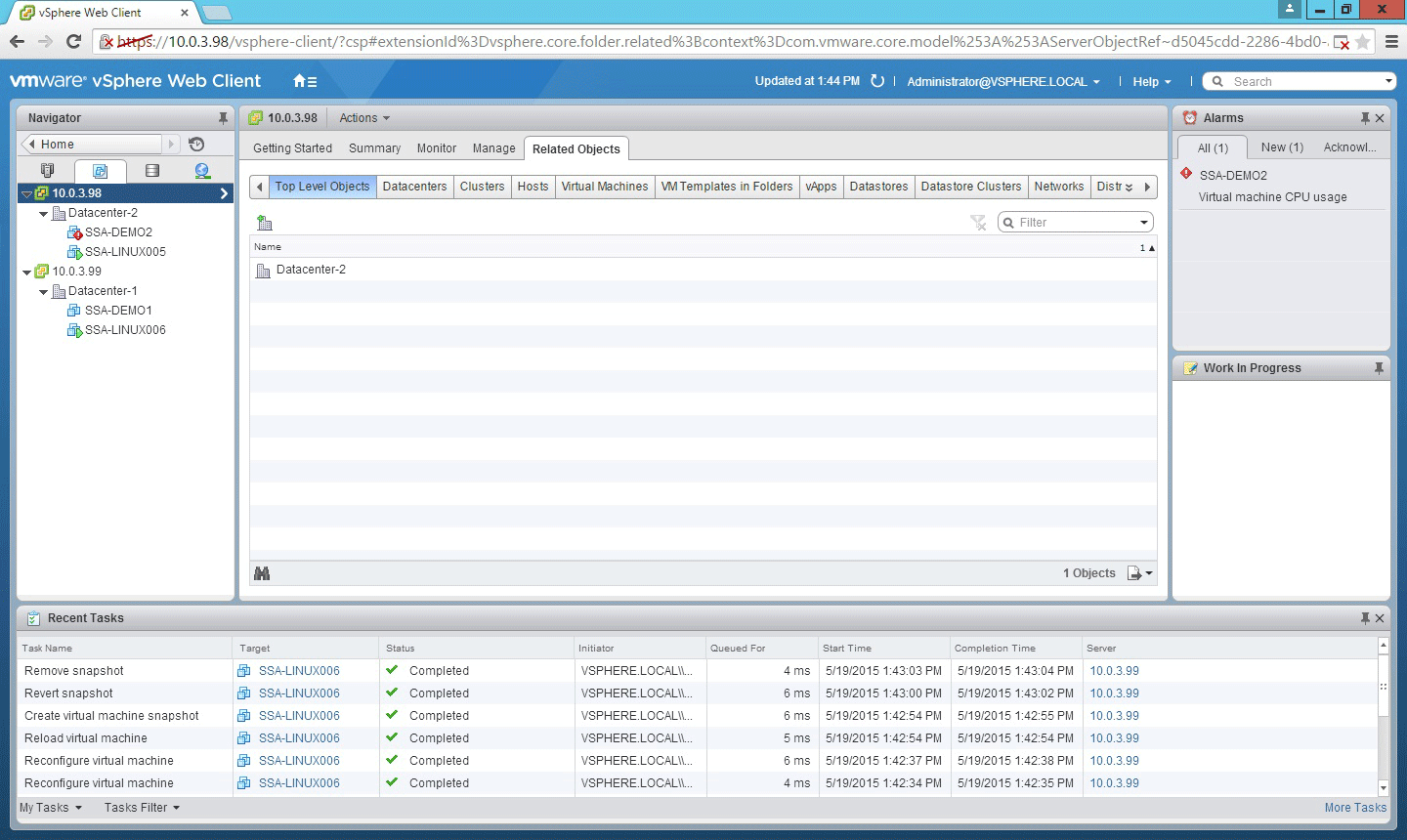
Task: Close the Recent Tasks panel
Action: (1380, 618)
